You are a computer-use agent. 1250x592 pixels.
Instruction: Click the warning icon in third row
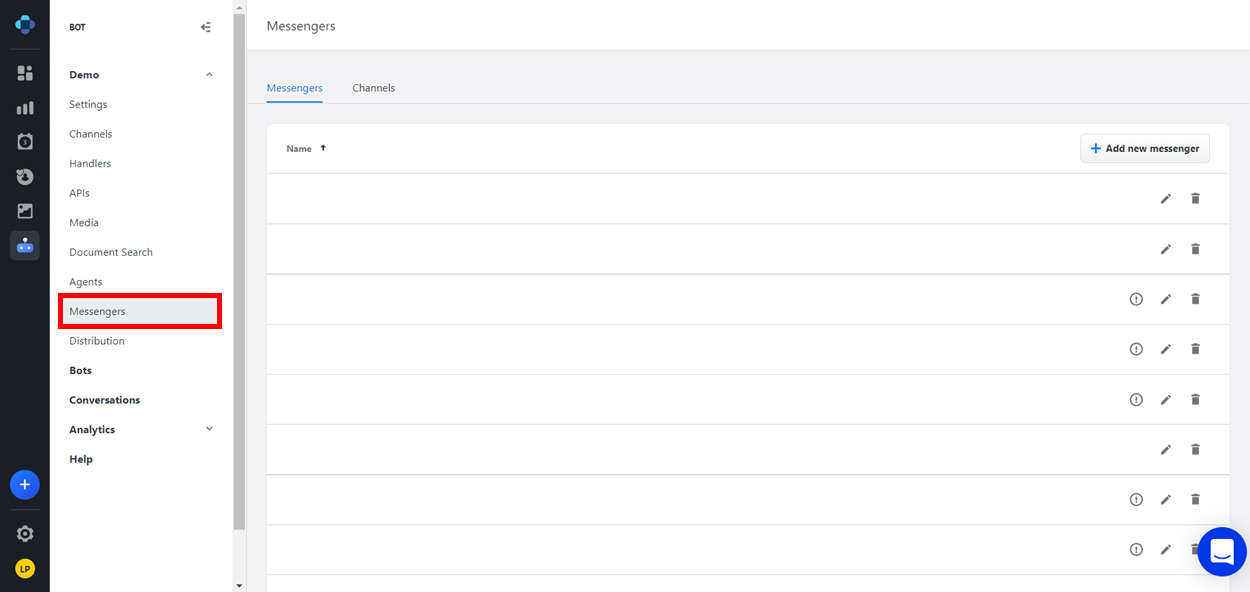tap(1136, 299)
